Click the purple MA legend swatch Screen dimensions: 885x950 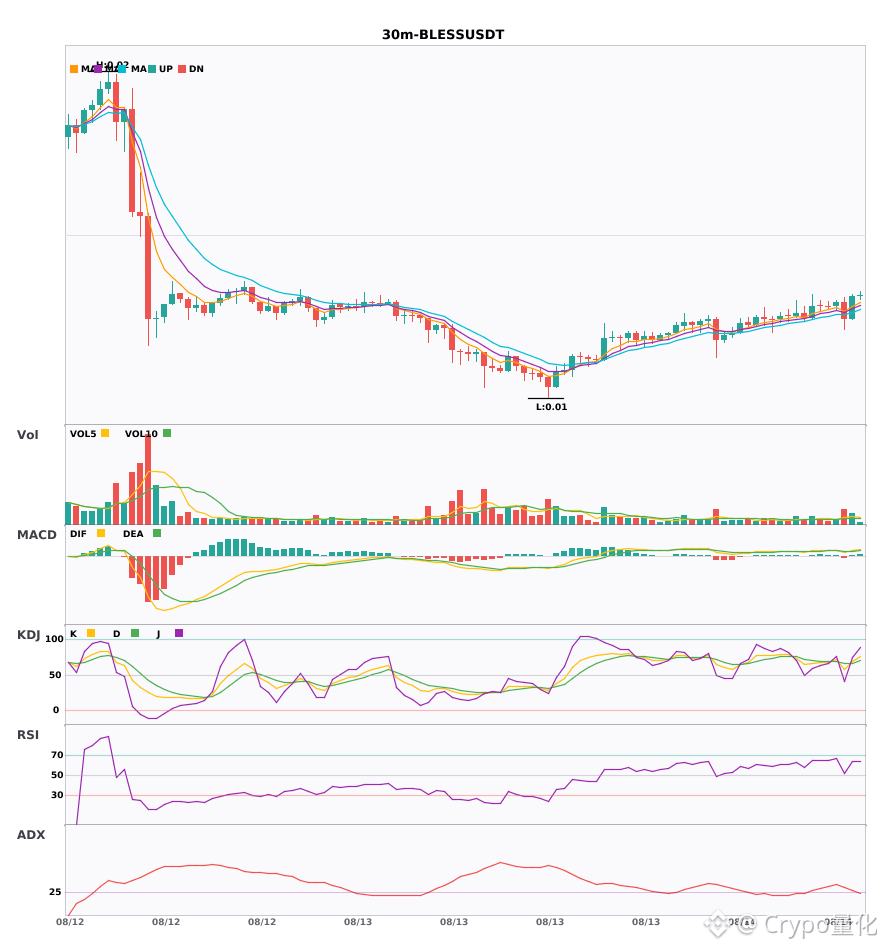point(98,69)
